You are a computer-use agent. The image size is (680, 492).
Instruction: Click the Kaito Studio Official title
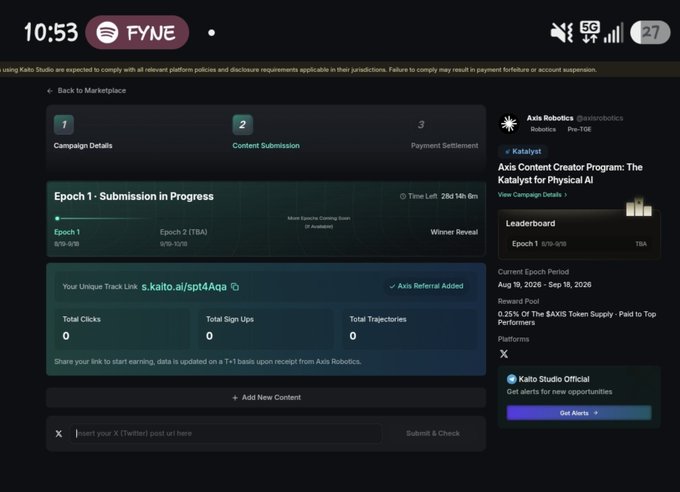pos(554,379)
